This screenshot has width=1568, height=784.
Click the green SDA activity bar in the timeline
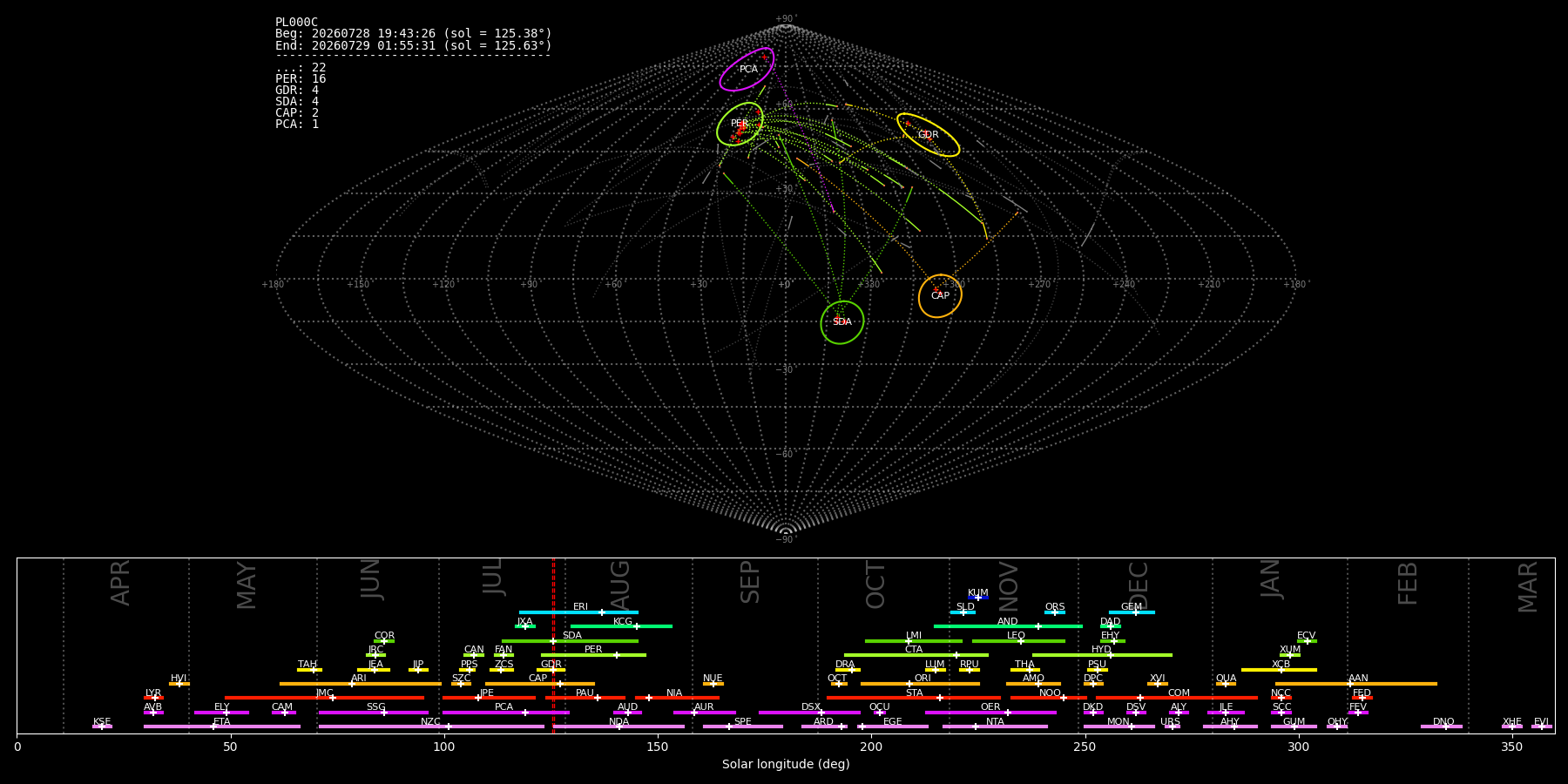point(570,641)
